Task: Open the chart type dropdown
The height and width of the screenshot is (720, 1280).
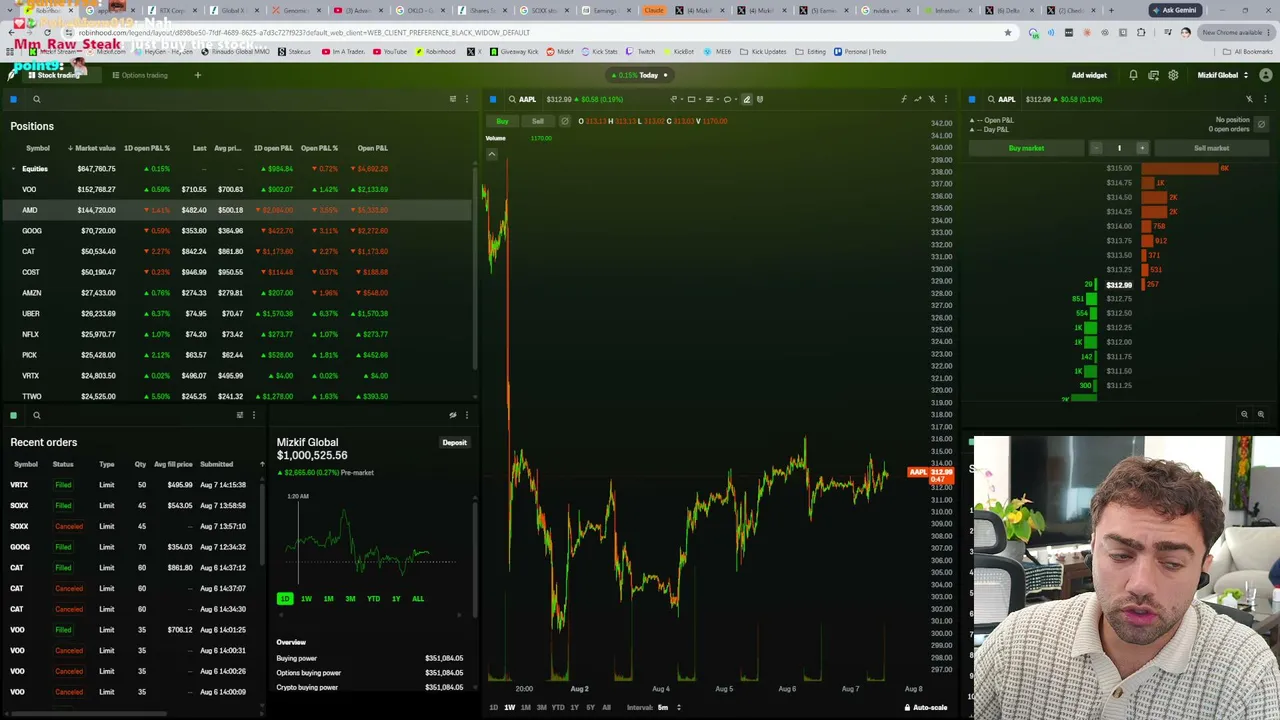Action: (x=712, y=99)
